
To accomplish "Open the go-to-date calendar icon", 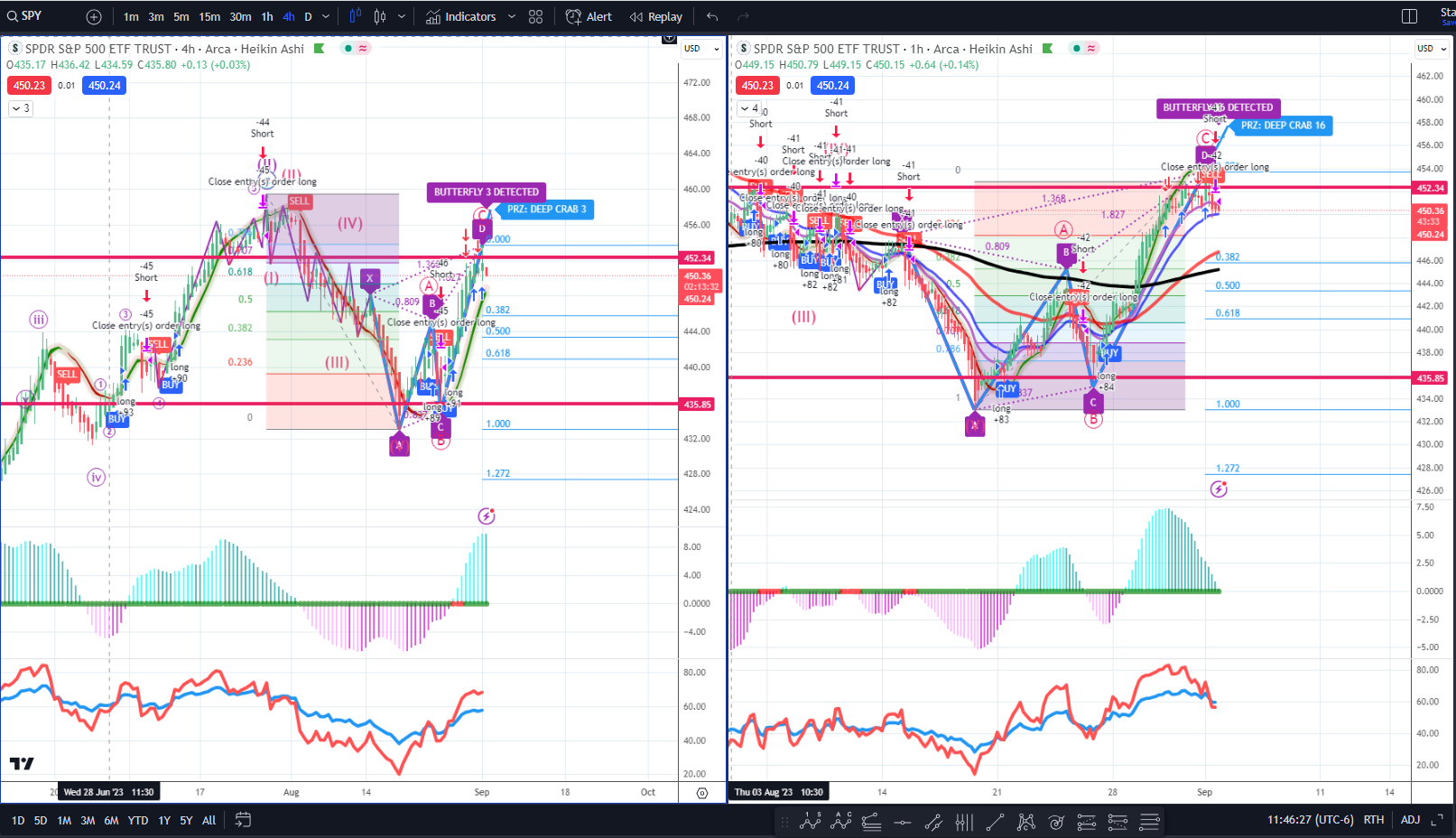I will point(243,820).
